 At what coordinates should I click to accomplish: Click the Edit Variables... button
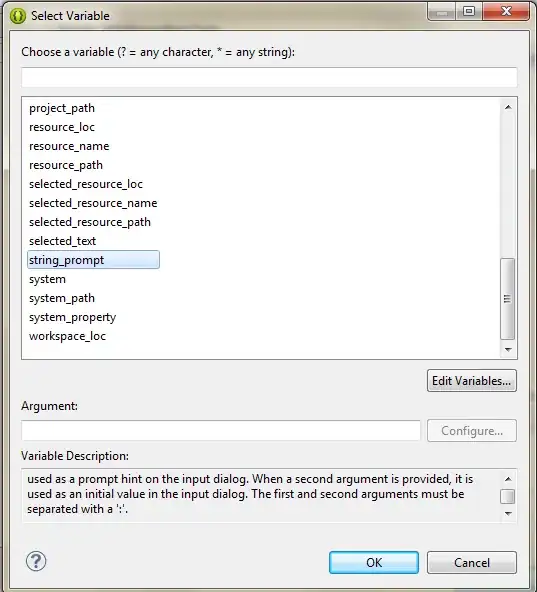point(472,381)
